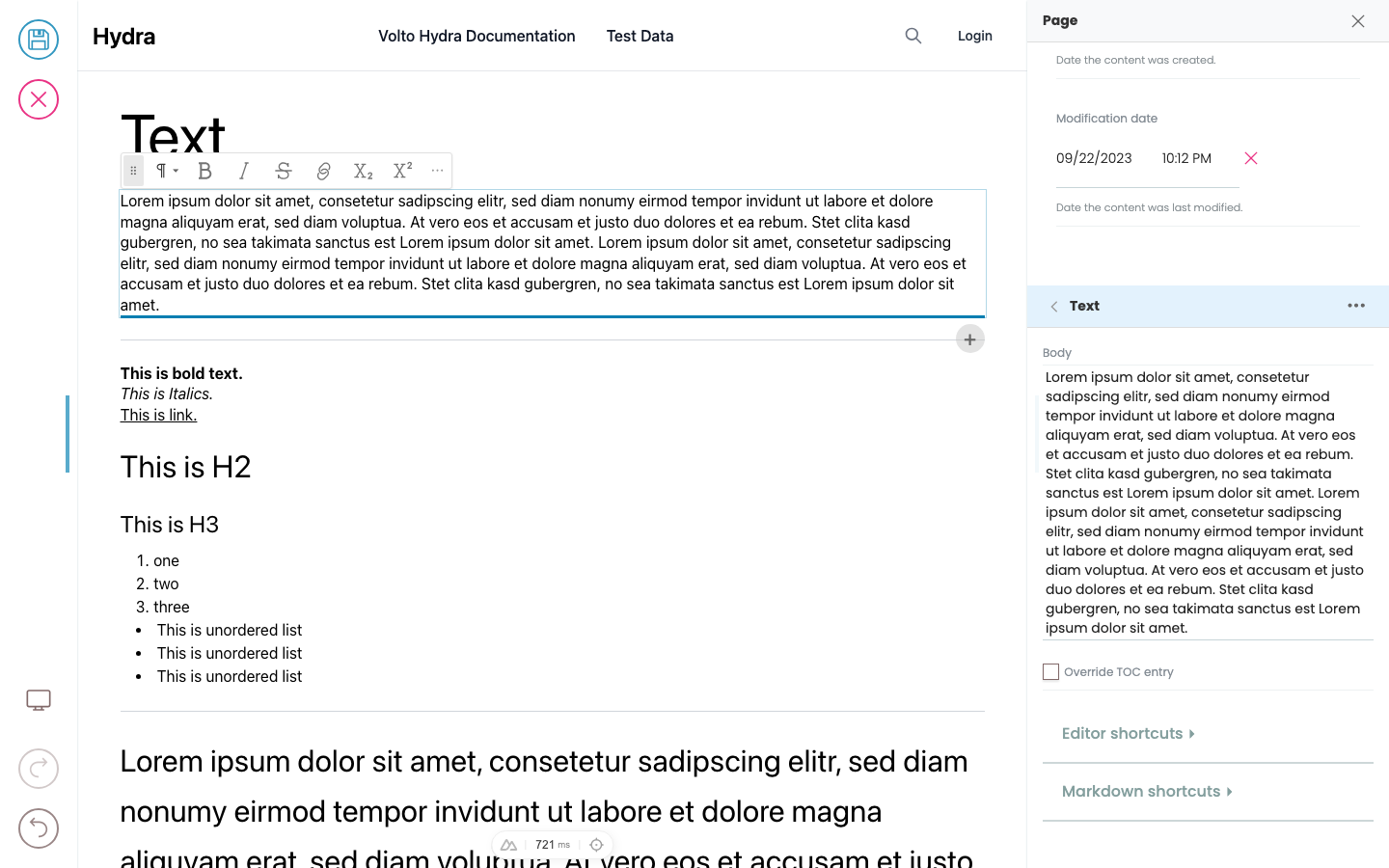Image resolution: width=1389 pixels, height=868 pixels.
Task: Apply superscript formatting
Action: pos(402,171)
